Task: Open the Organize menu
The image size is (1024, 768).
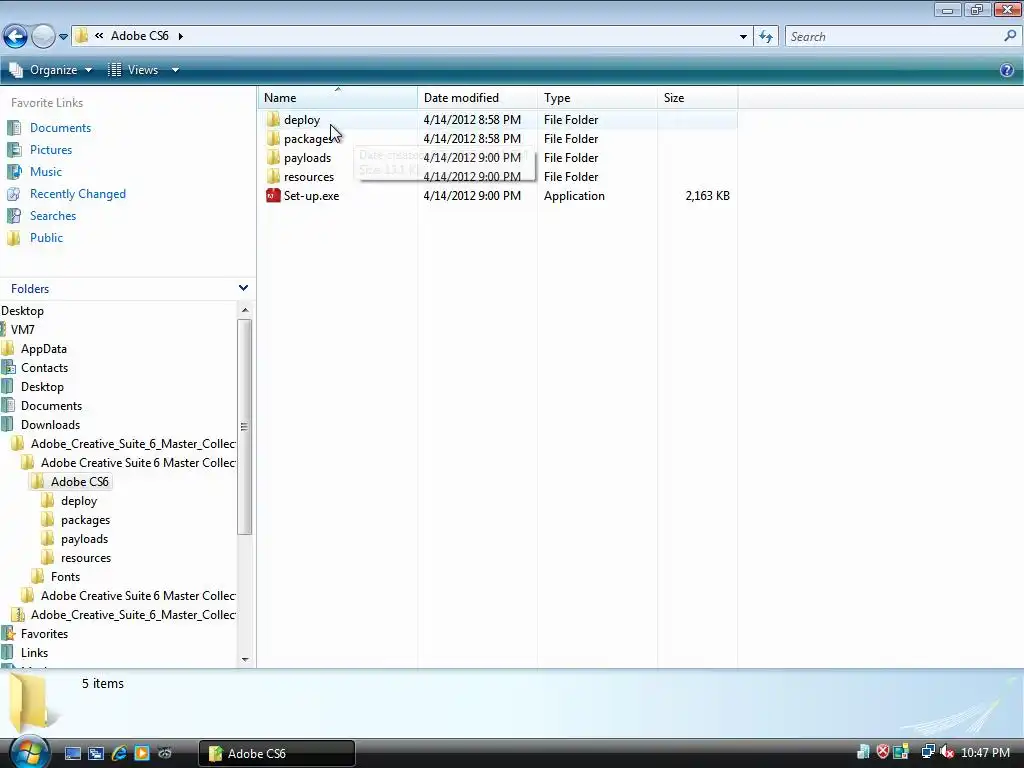Action: tap(51, 70)
